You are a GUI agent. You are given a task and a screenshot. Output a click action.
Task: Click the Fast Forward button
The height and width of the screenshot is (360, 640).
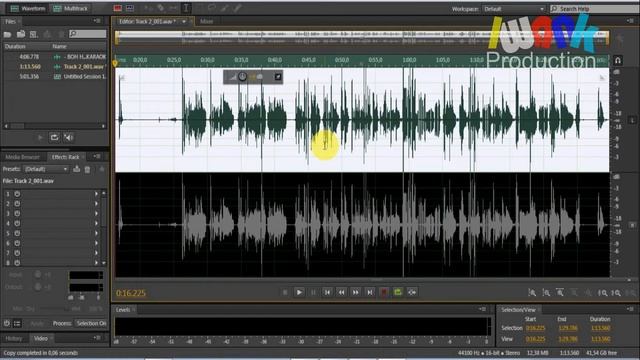(356, 292)
